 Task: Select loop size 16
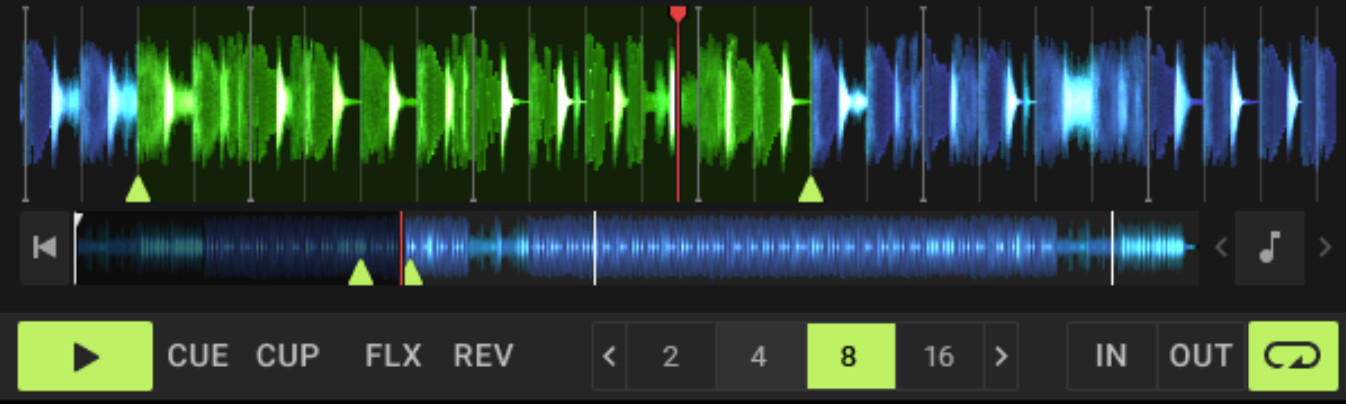[940, 356]
